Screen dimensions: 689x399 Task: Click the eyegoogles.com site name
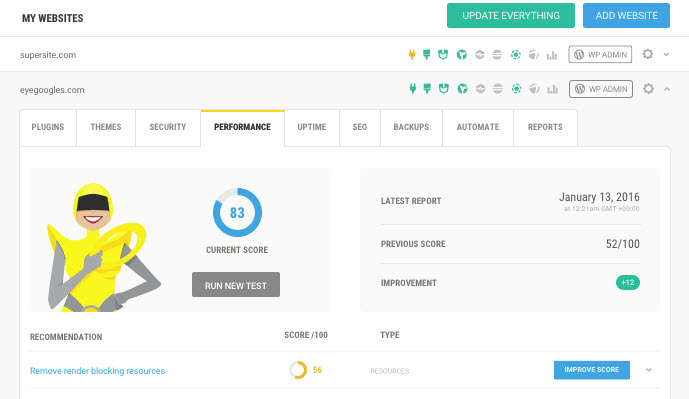click(x=52, y=90)
